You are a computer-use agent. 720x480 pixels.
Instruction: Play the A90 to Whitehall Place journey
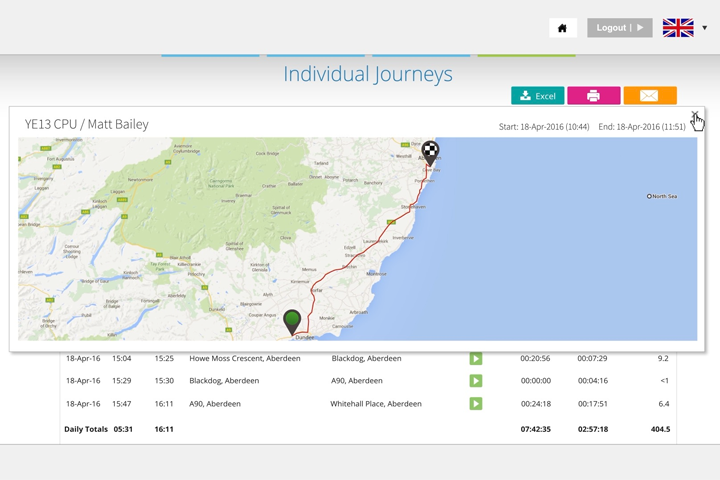[x=476, y=404]
